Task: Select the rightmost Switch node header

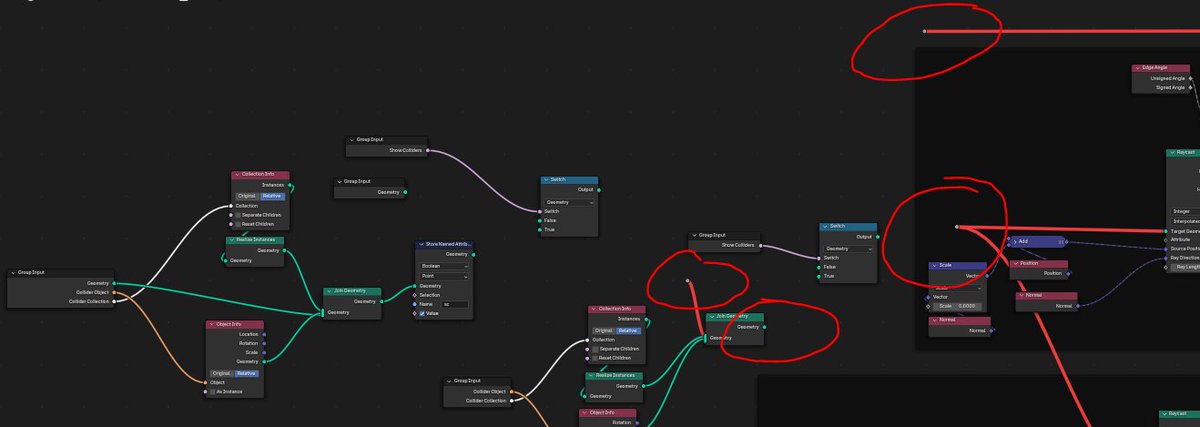Action: 848,227
